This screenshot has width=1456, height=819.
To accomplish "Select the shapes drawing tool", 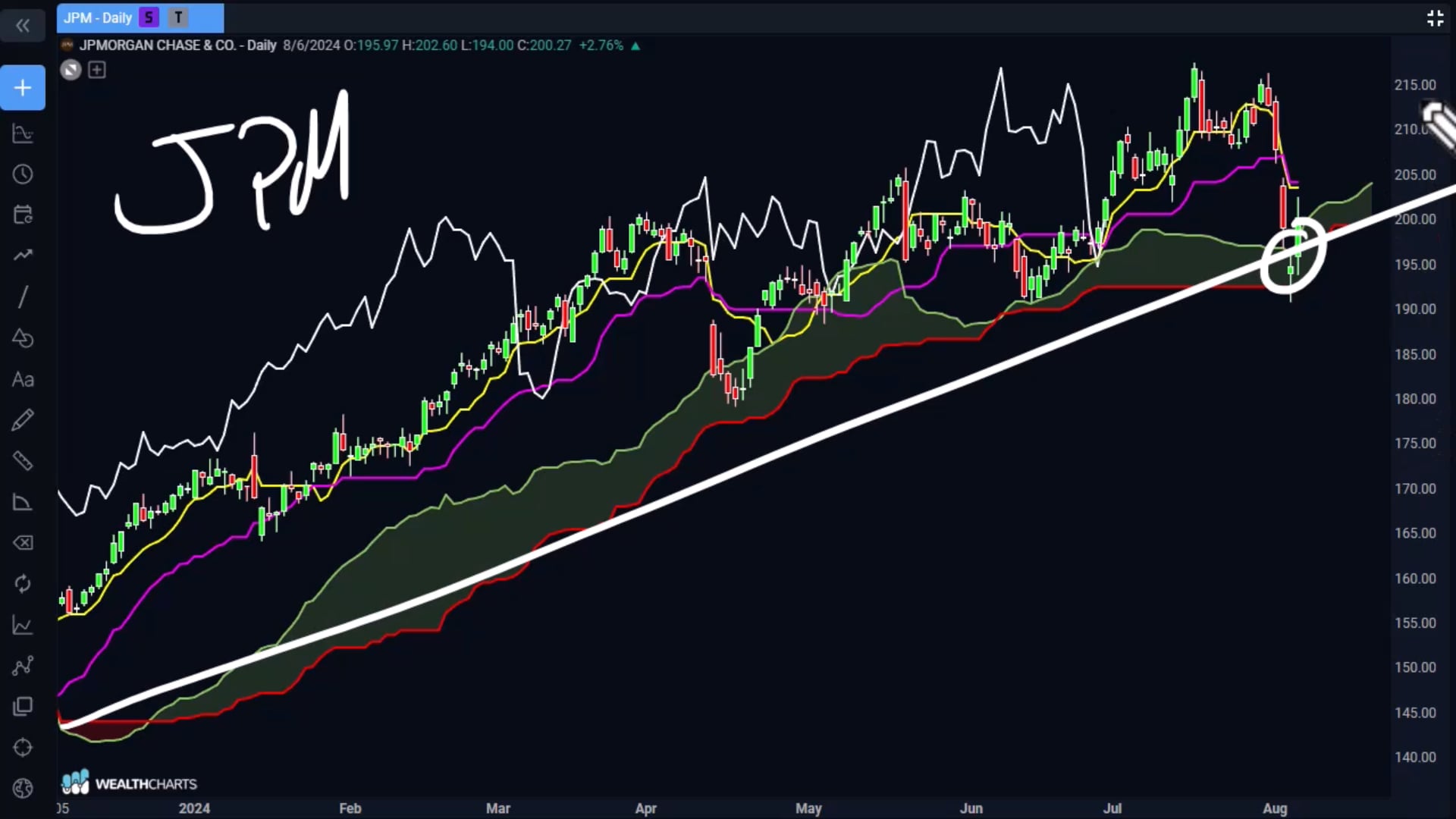I will tap(23, 338).
